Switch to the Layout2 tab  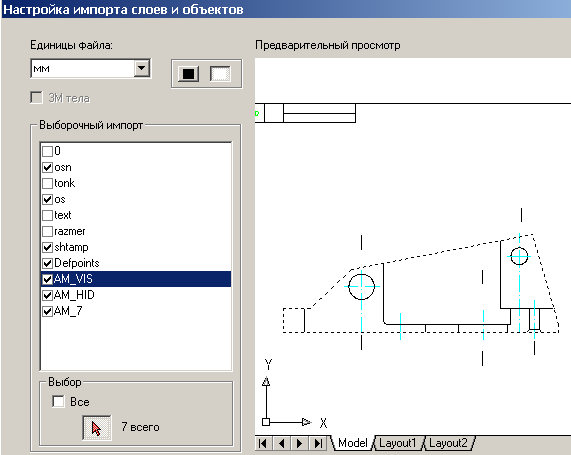pos(448,443)
